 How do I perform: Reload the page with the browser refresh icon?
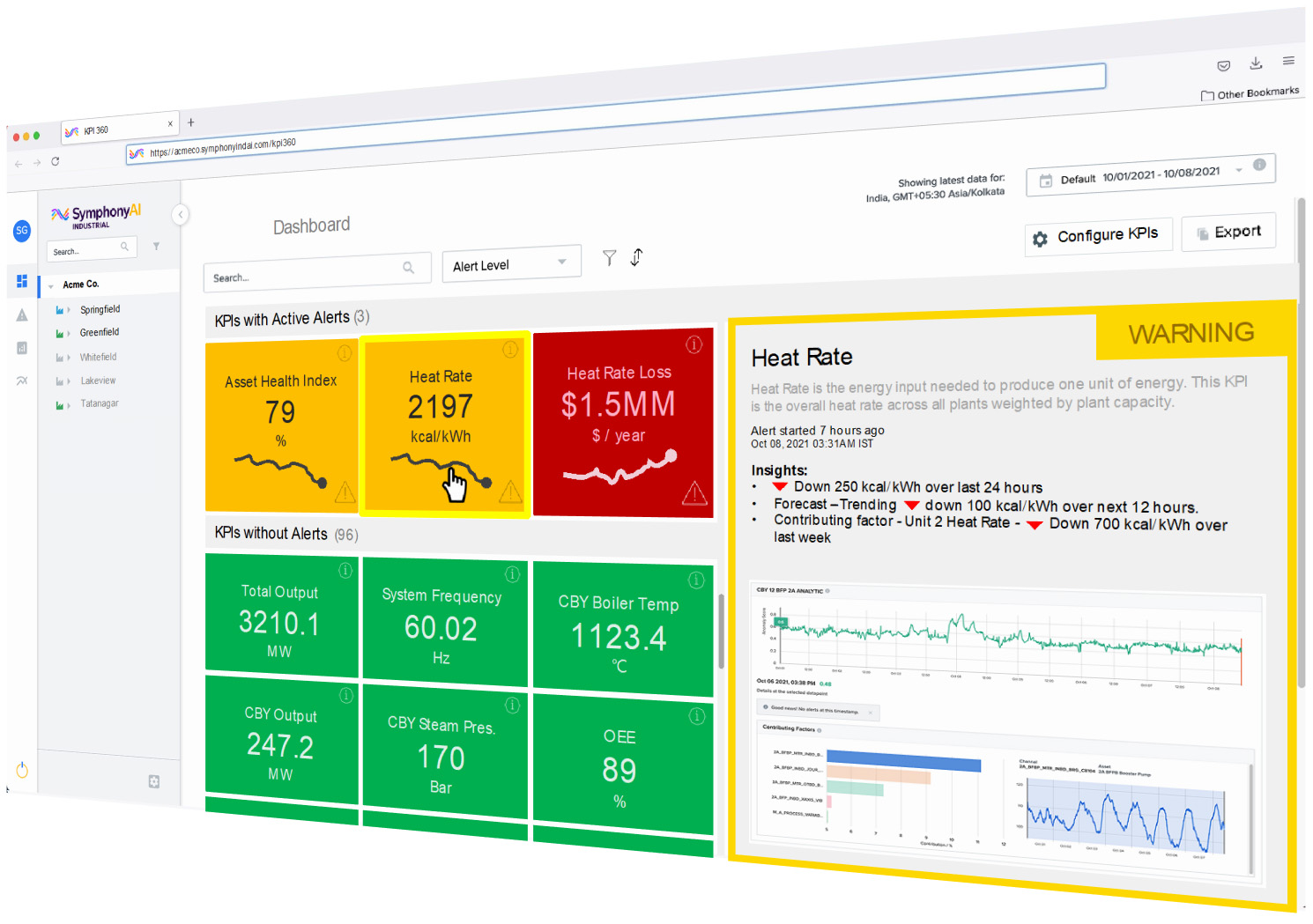[x=56, y=161]
